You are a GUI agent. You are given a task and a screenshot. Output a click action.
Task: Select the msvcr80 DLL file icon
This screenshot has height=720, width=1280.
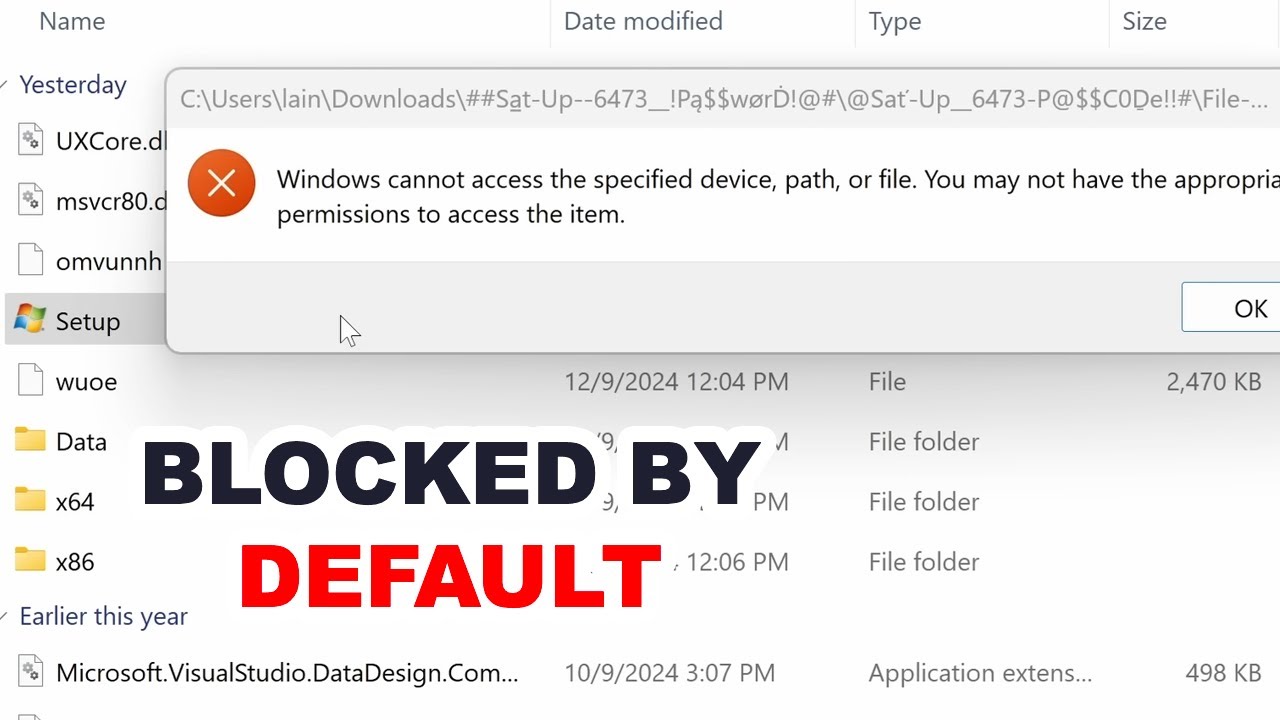click(x=31, y=201)
